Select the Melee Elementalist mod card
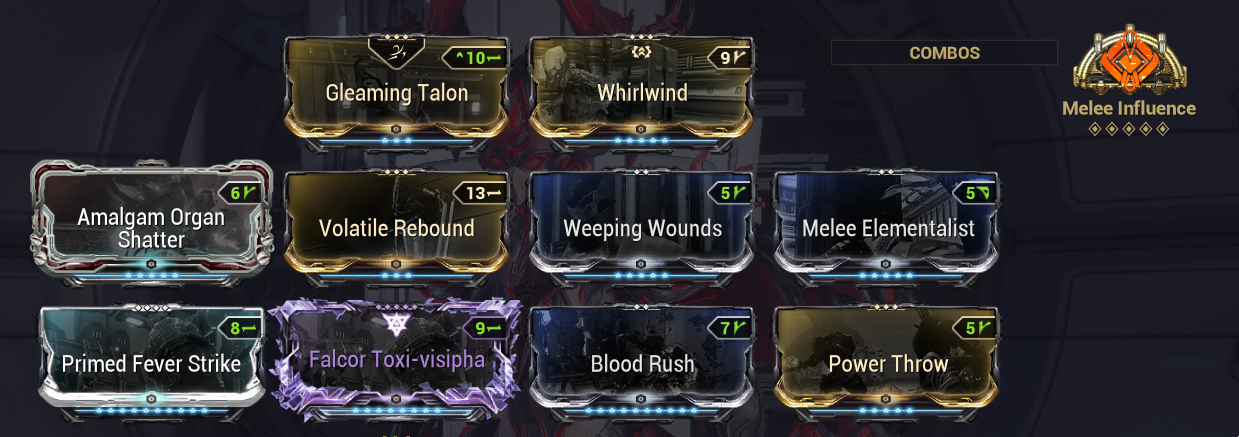This screenshot has height=437, width=1239. coord(886,225)
